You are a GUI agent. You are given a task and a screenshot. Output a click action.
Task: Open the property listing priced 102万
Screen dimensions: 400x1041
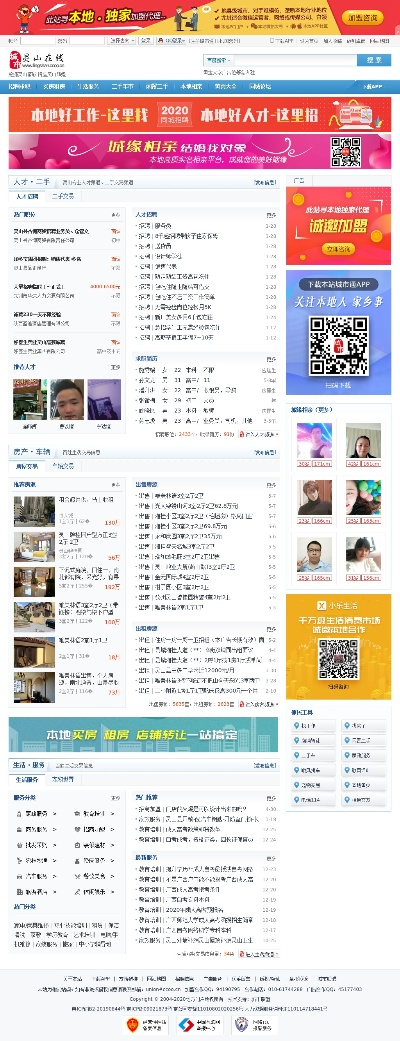67,581
